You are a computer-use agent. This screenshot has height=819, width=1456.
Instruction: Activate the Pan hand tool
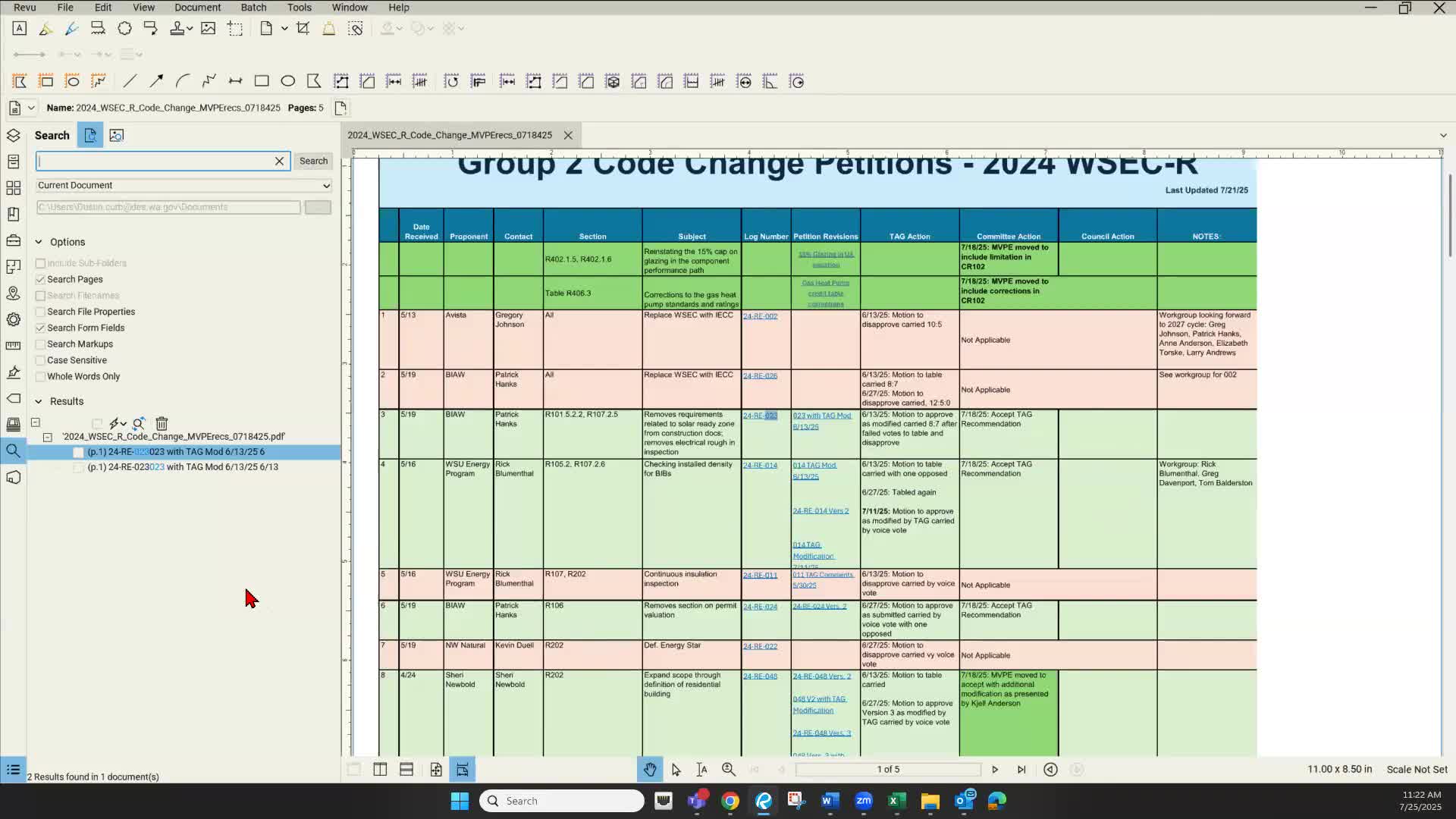[650, 770]
